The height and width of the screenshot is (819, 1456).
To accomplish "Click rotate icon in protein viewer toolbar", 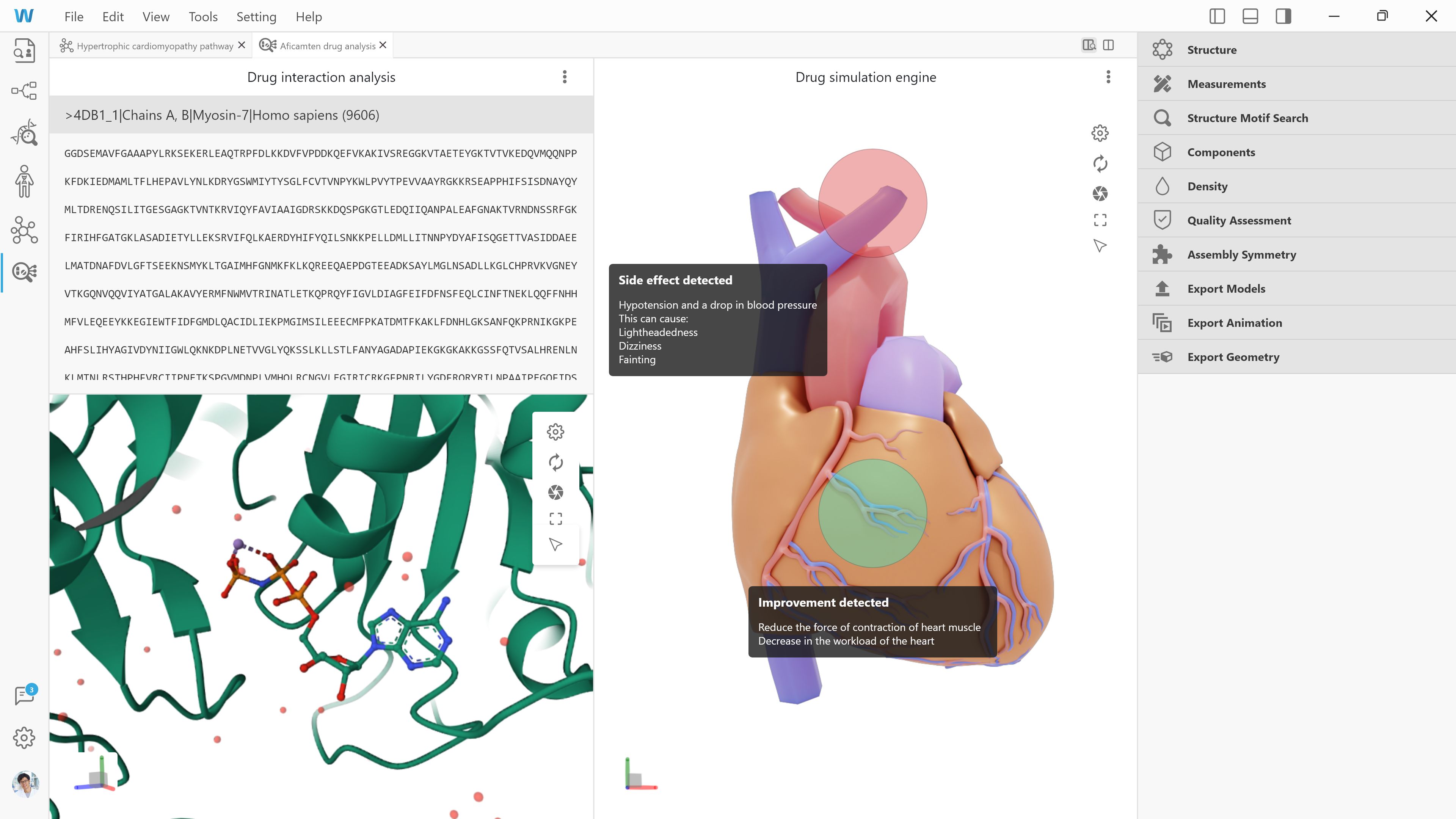I will pyautogui.click(x=555, y=462).
